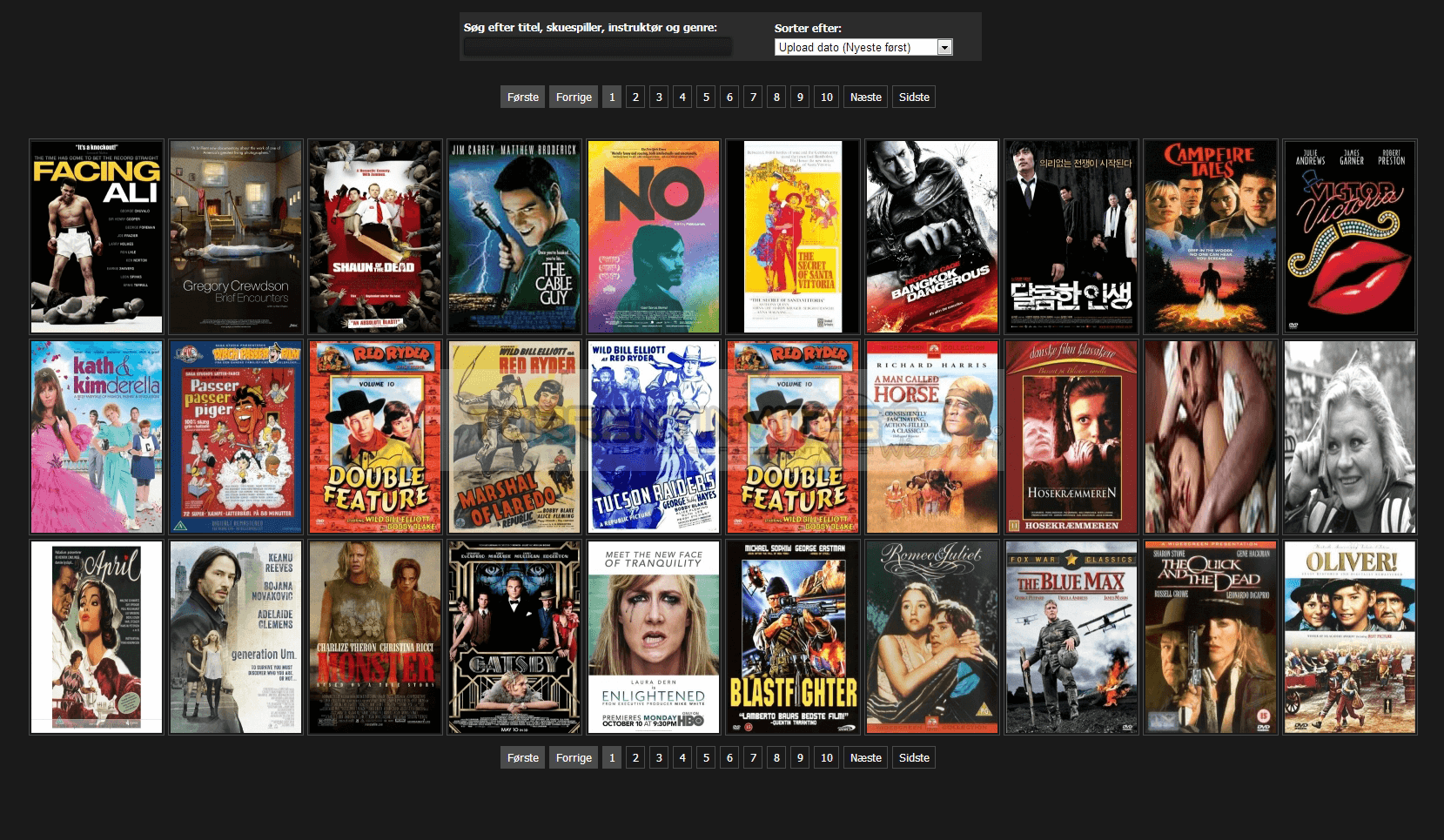Open the Monster movie poster
The width and height of the screenshot is (1444, 840).
coord(375,637)
